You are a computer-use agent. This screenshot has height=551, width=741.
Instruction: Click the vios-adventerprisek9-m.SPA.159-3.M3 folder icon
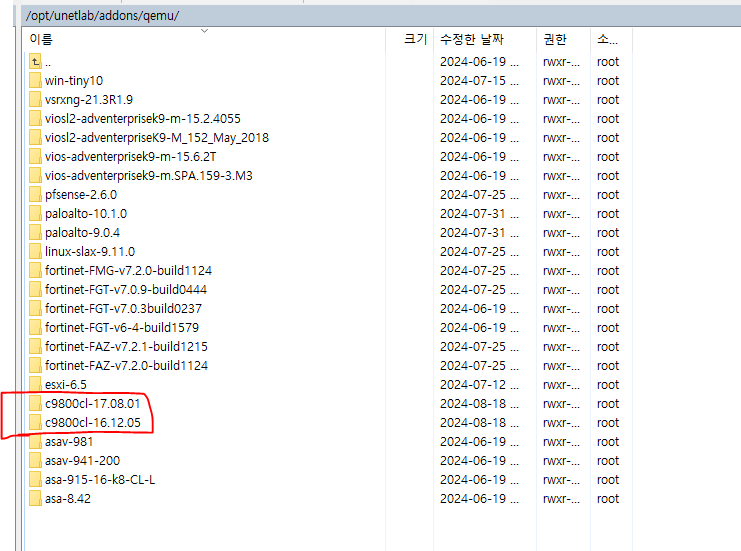click(x=35, y=175)
